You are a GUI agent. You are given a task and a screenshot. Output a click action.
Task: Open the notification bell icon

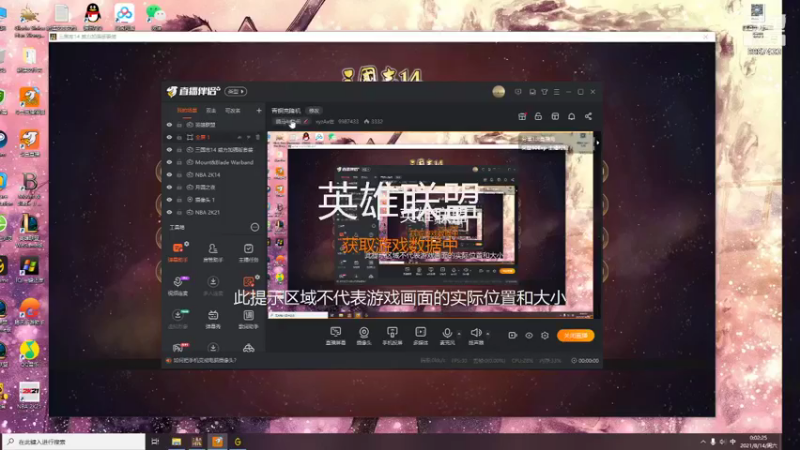click(571, 116)
